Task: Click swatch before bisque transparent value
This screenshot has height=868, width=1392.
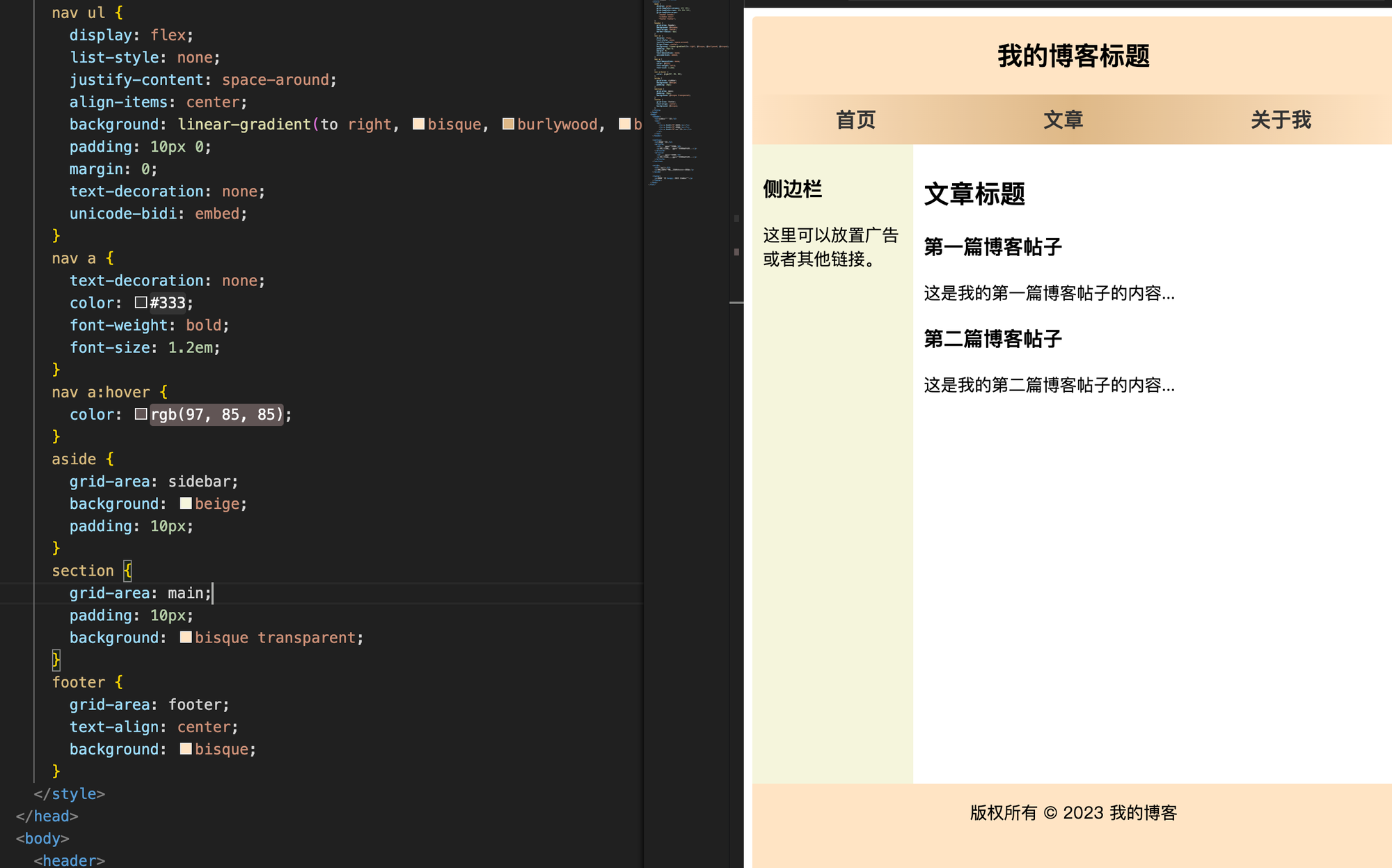Action: (186, 638)
